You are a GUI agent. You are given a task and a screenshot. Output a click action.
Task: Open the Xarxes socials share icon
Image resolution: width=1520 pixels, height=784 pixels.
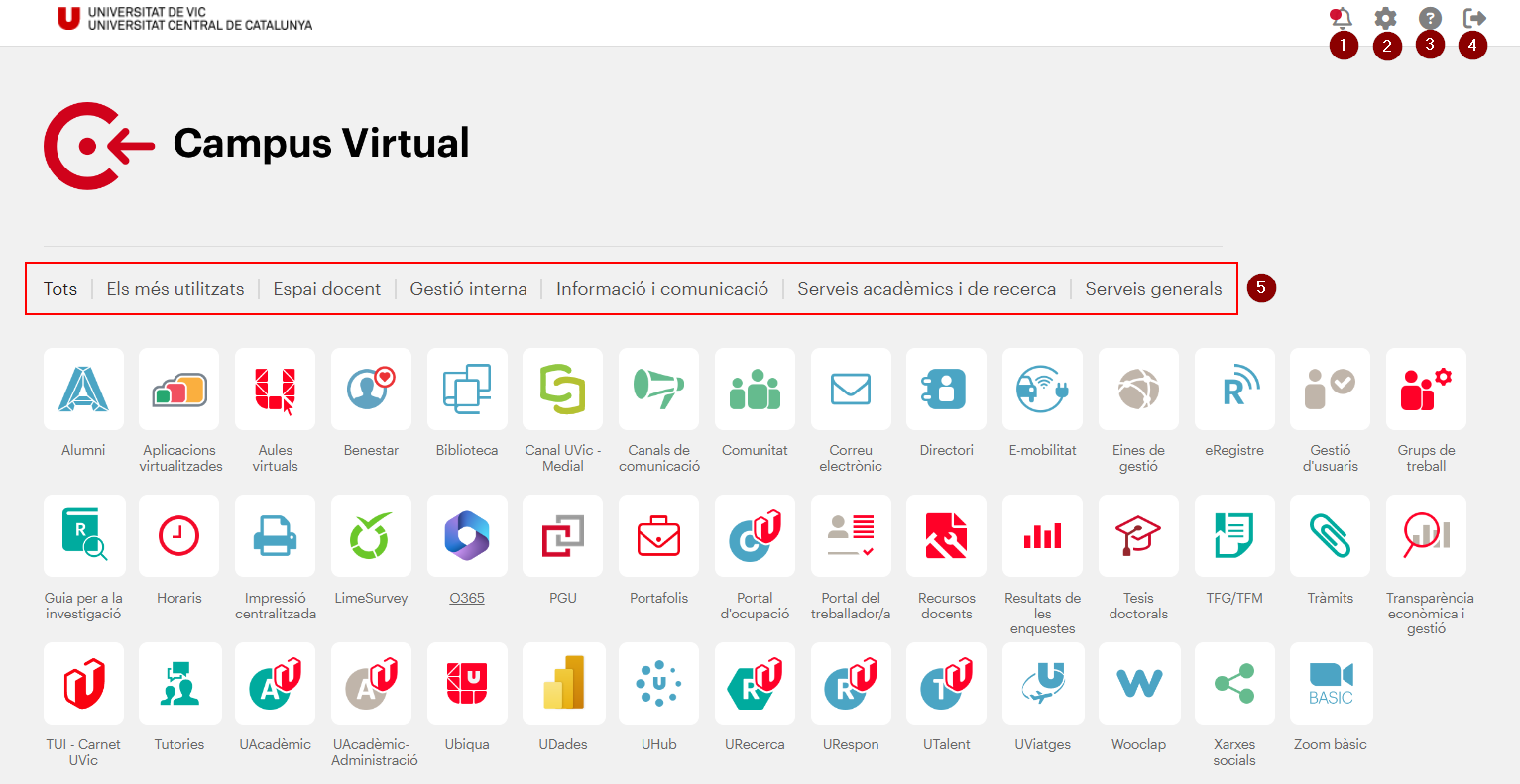coord(1234,683)
